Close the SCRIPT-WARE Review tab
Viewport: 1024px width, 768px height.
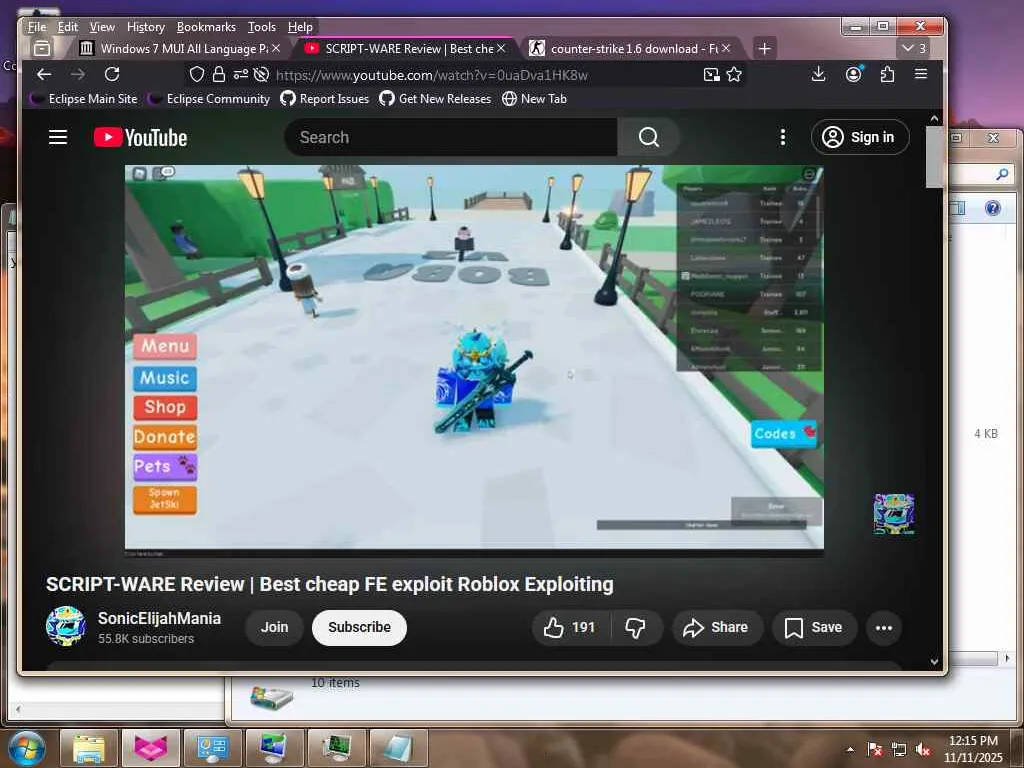tap(501, 48)
